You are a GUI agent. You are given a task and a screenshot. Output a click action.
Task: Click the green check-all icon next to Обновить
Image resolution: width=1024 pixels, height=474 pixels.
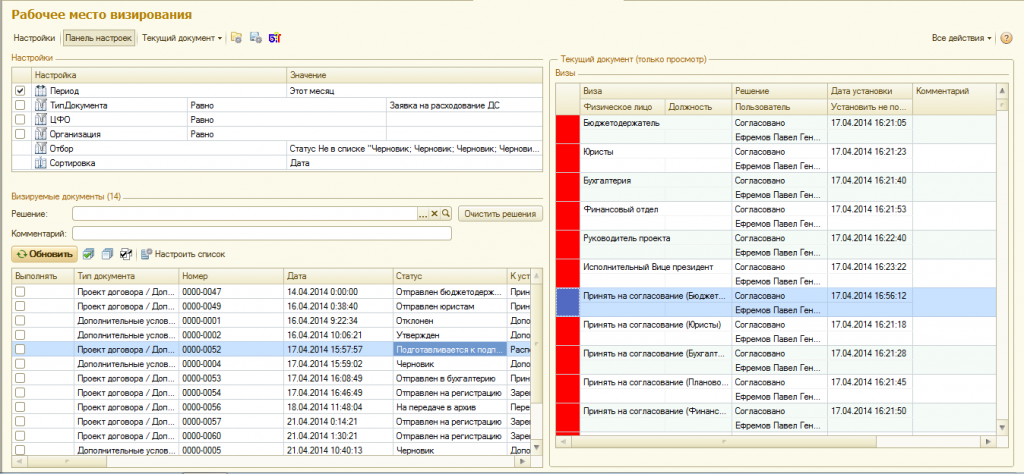(x=89, y=254)
